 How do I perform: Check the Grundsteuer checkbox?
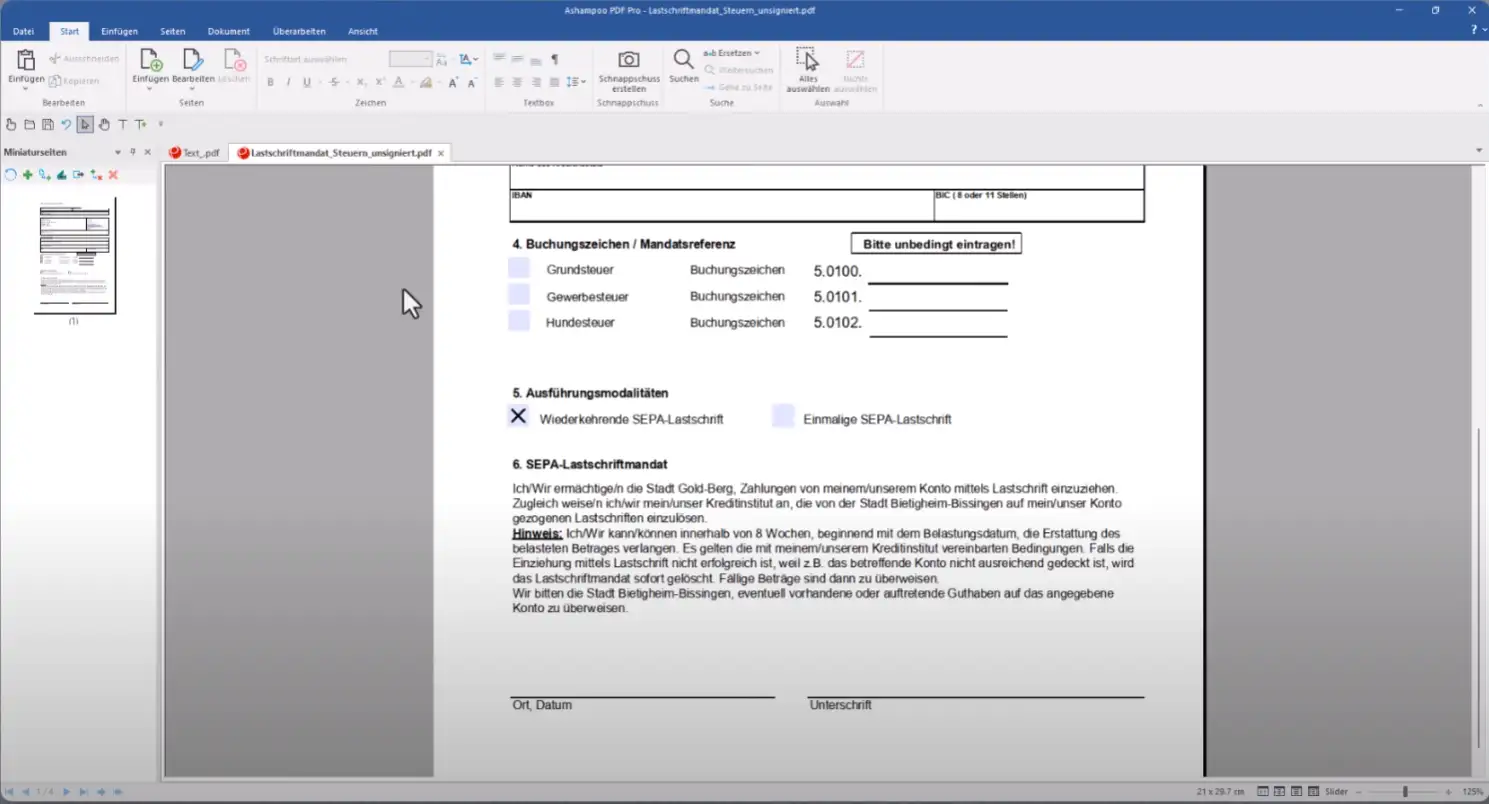point(518,268)
